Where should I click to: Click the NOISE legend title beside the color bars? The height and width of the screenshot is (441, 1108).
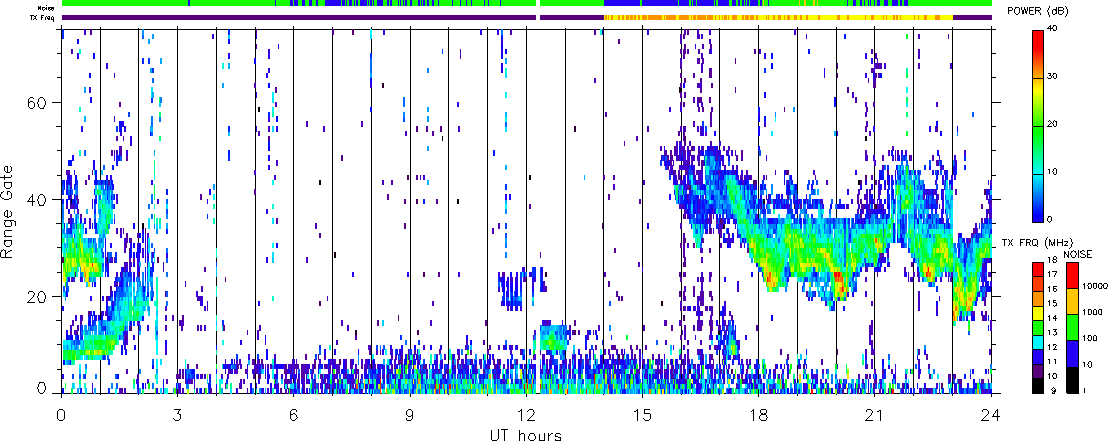[1078, 253]
